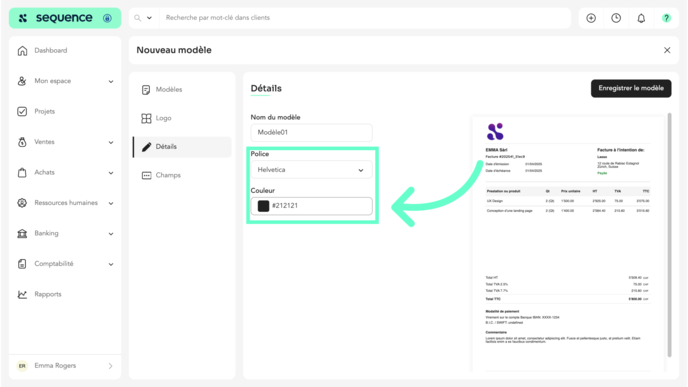The width and height of the screenshot is (688, 387).
Task: Click the Détails heading text
Action: 266,88
